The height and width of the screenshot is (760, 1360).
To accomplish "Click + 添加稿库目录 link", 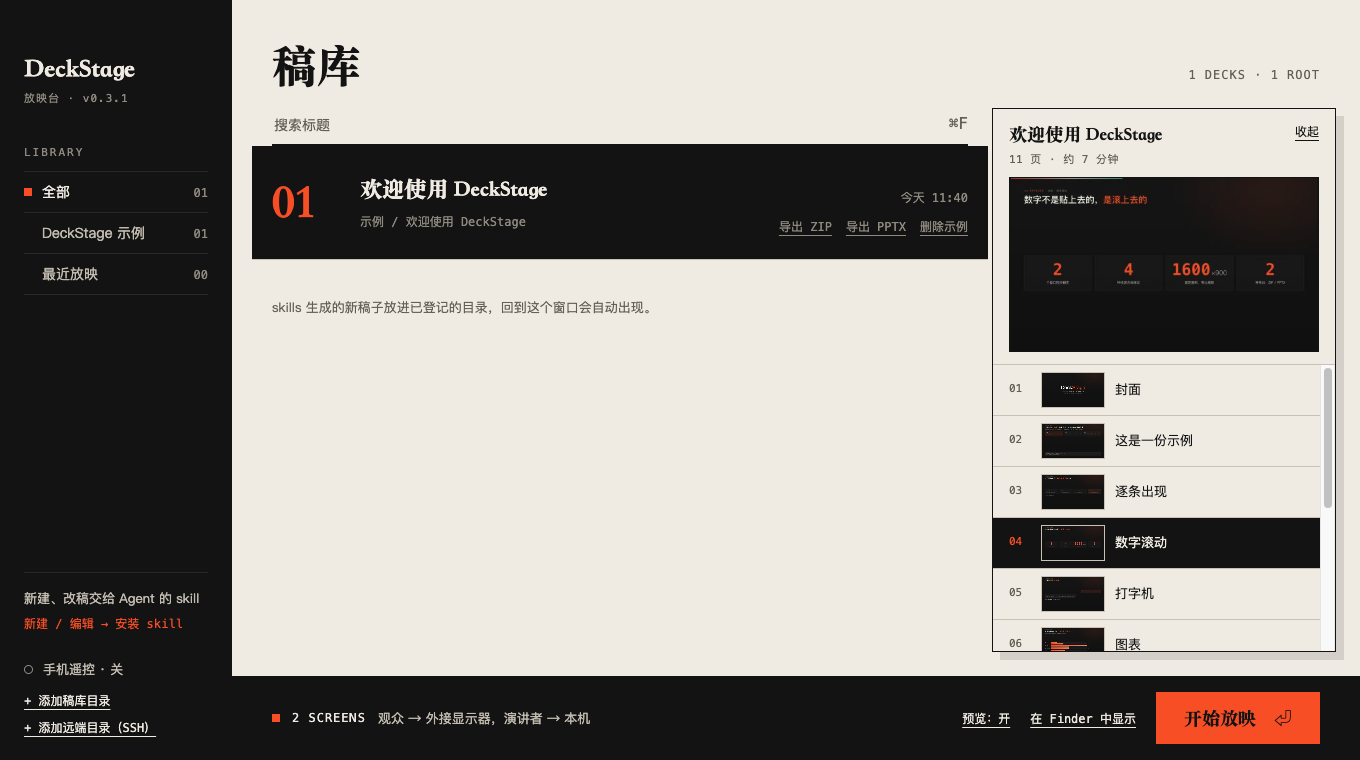I will 67,701.
